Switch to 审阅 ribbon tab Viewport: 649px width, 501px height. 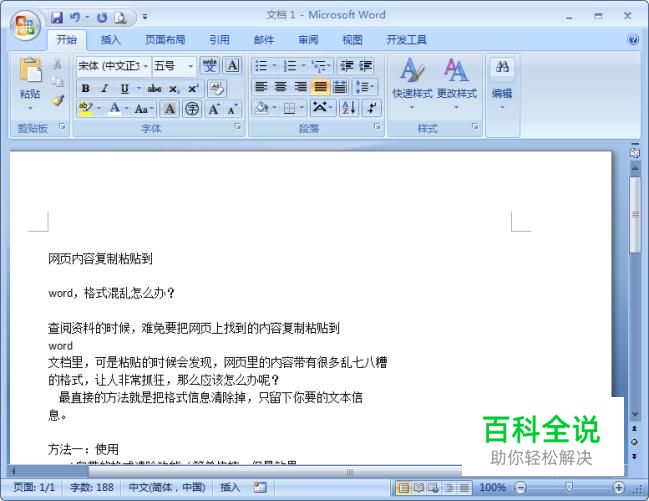pos(308,40)
